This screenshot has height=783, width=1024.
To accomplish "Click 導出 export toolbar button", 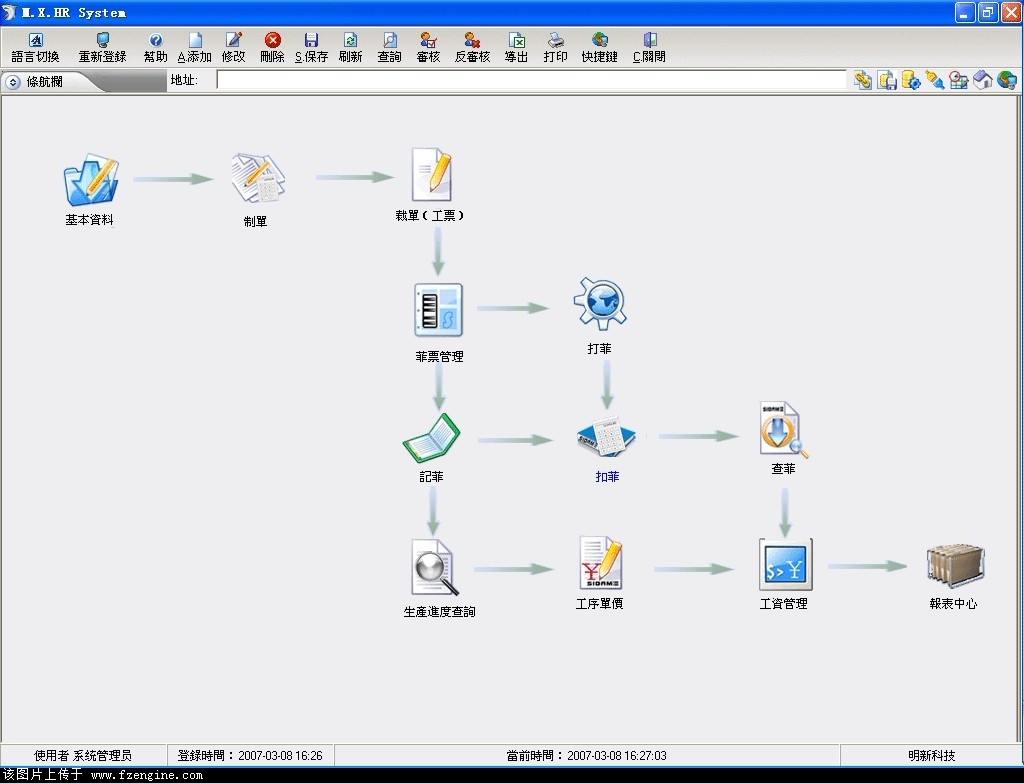I will click(x=516, y=48).
